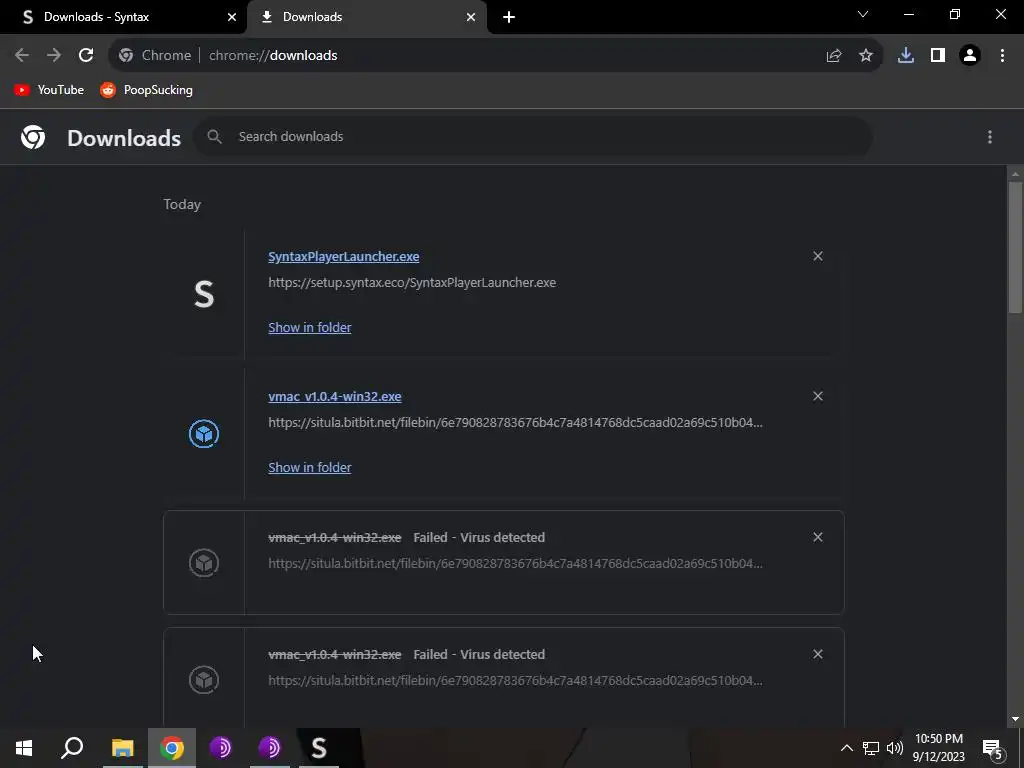
Task: Open the taskbar clock and date
Action: 938,748
